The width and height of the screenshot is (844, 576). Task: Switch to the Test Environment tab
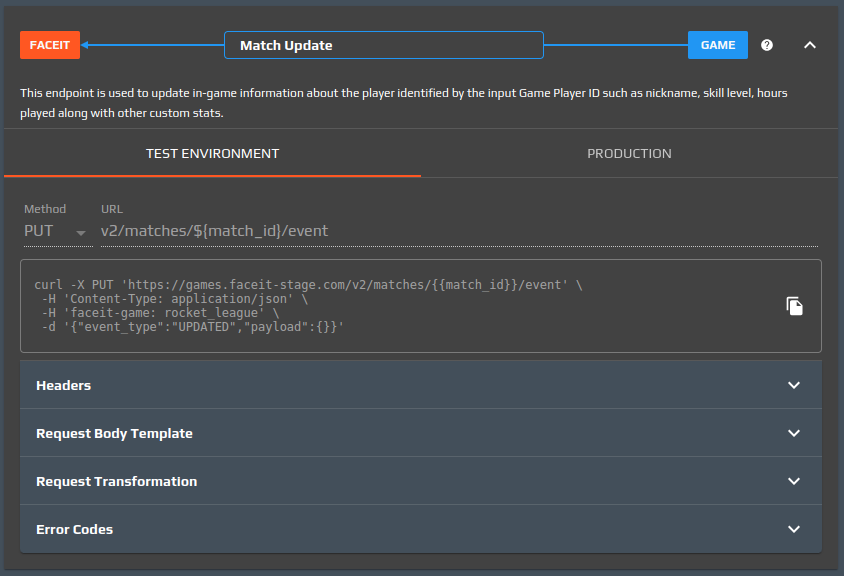pos(212,154)
